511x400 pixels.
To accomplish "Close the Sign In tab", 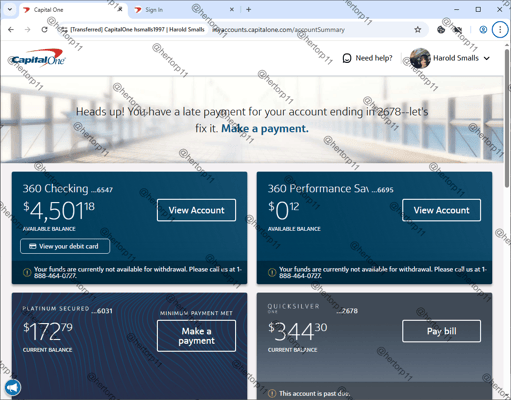I will [232, 10].
